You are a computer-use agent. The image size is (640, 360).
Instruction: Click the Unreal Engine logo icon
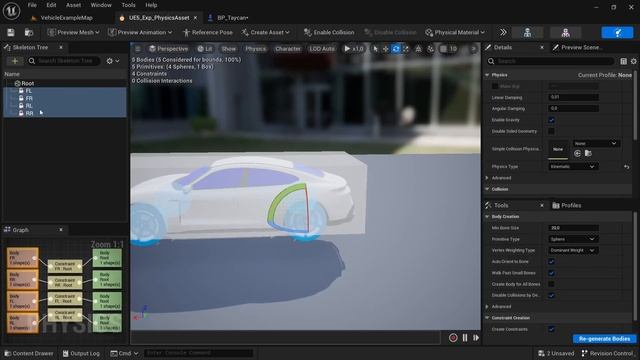tap(11, 11)
